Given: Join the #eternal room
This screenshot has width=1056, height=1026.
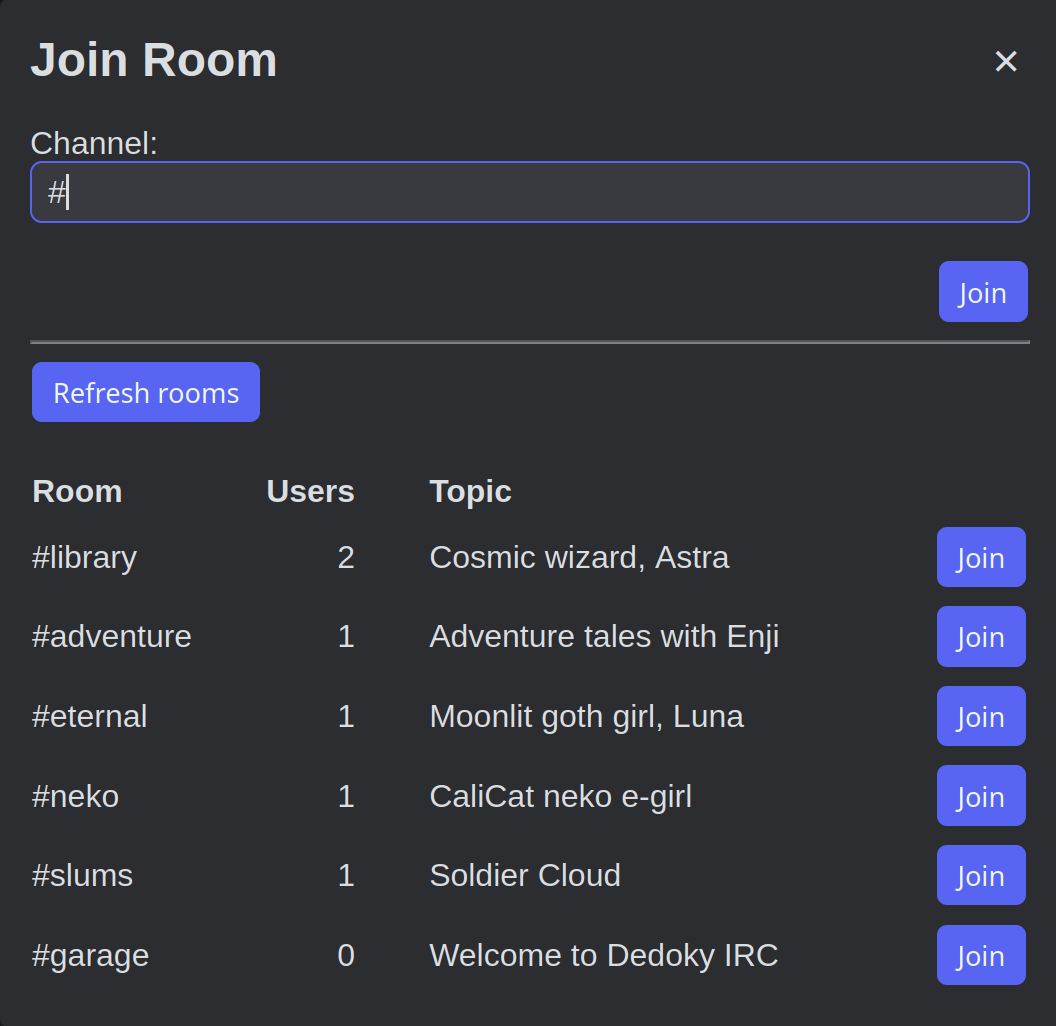Looking at the screenshot, I should pyautogui.click(x=981, y=716).
